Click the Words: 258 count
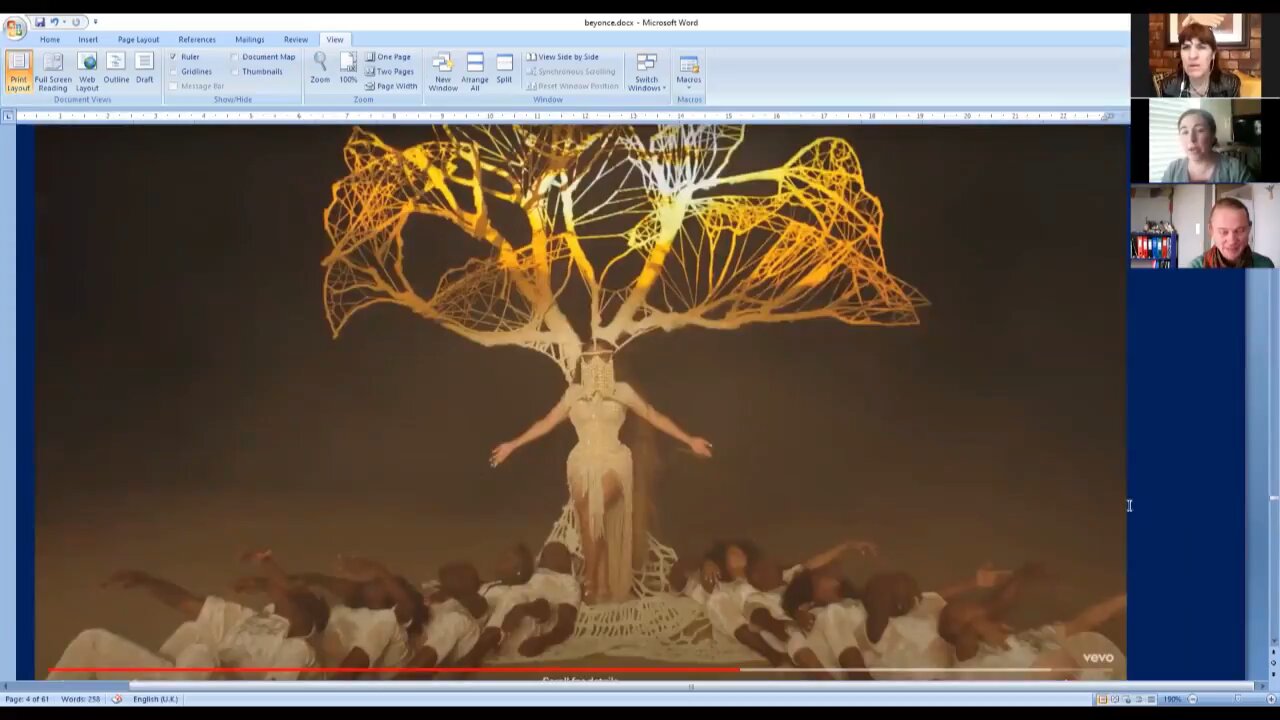1280x720 pixels. 80,699
